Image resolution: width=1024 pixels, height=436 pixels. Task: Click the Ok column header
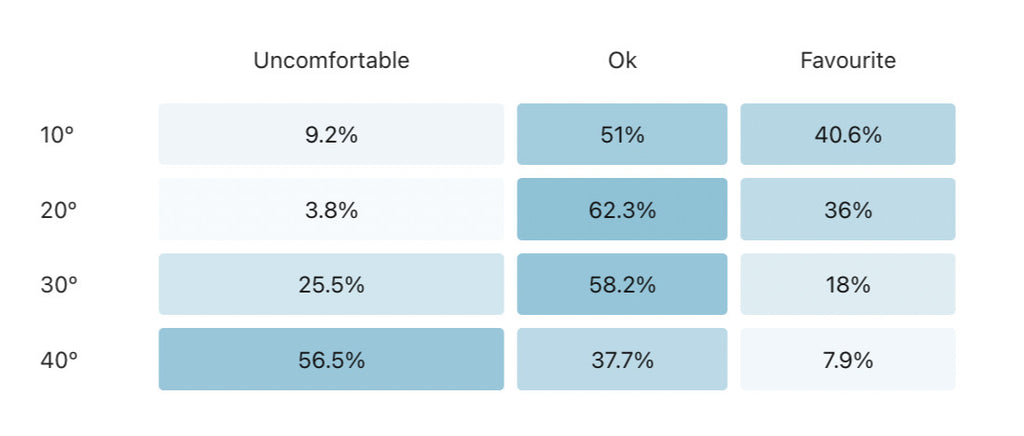(622, 61)
